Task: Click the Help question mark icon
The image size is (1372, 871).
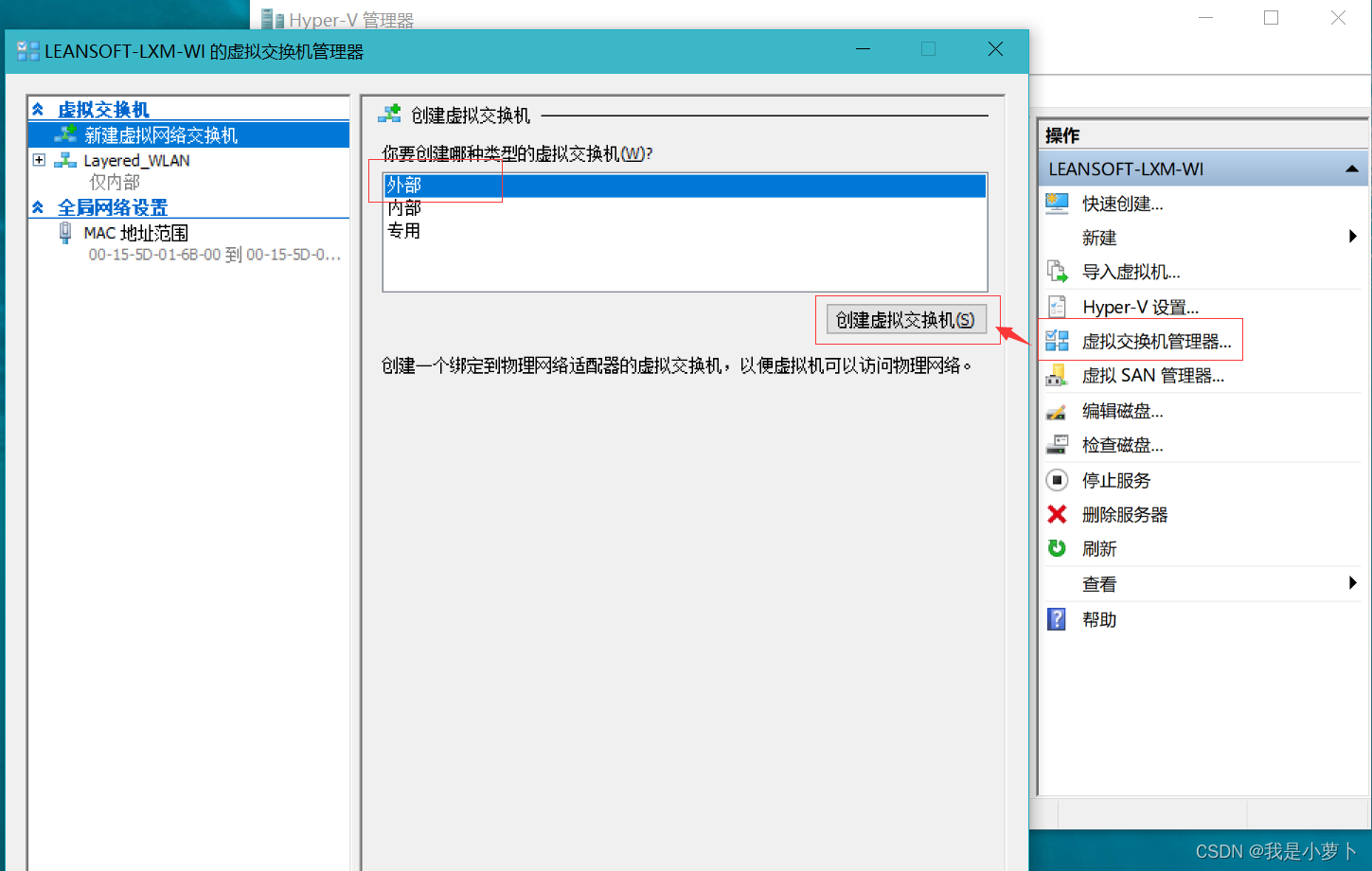Action: click(x=1057, y=619)
